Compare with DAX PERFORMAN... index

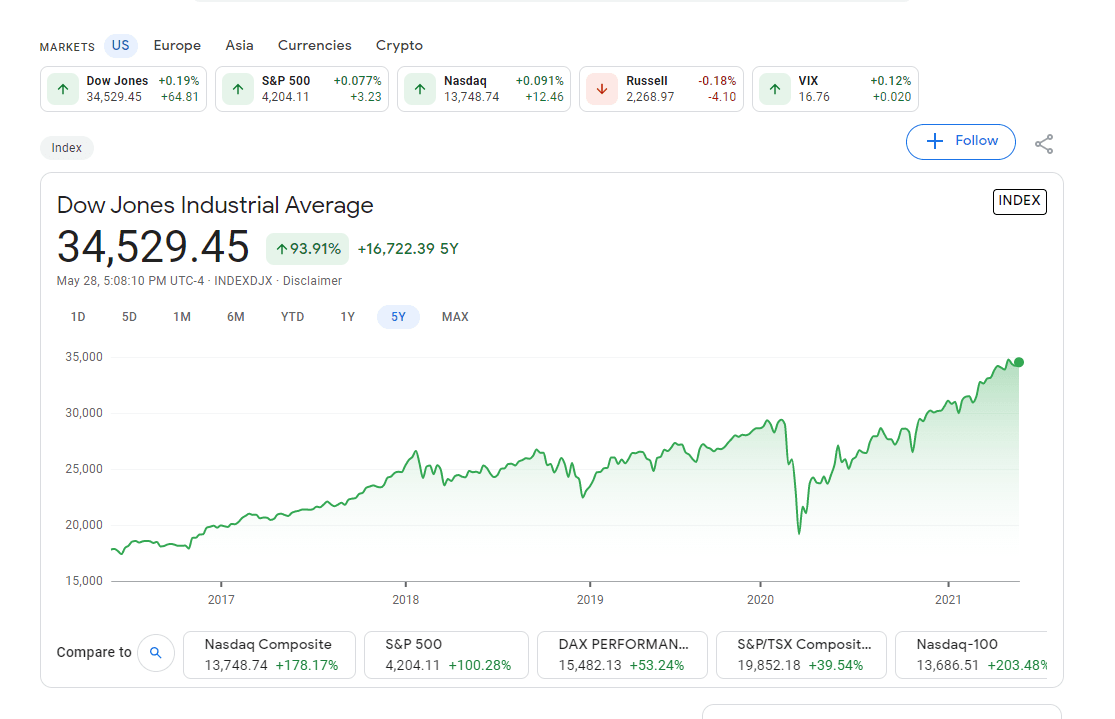622,654
